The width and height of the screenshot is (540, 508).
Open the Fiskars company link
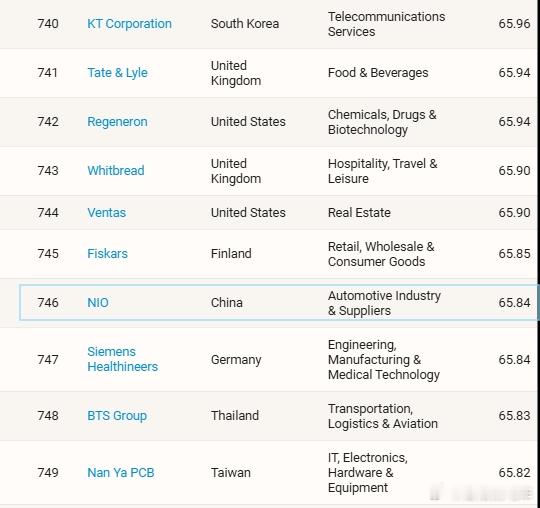click(107, 253)
